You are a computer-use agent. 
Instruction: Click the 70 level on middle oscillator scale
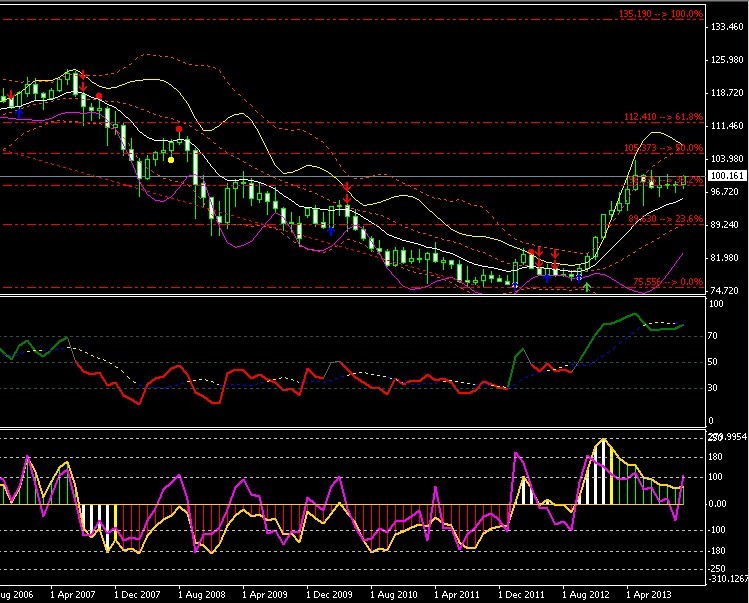click(712, 336)
